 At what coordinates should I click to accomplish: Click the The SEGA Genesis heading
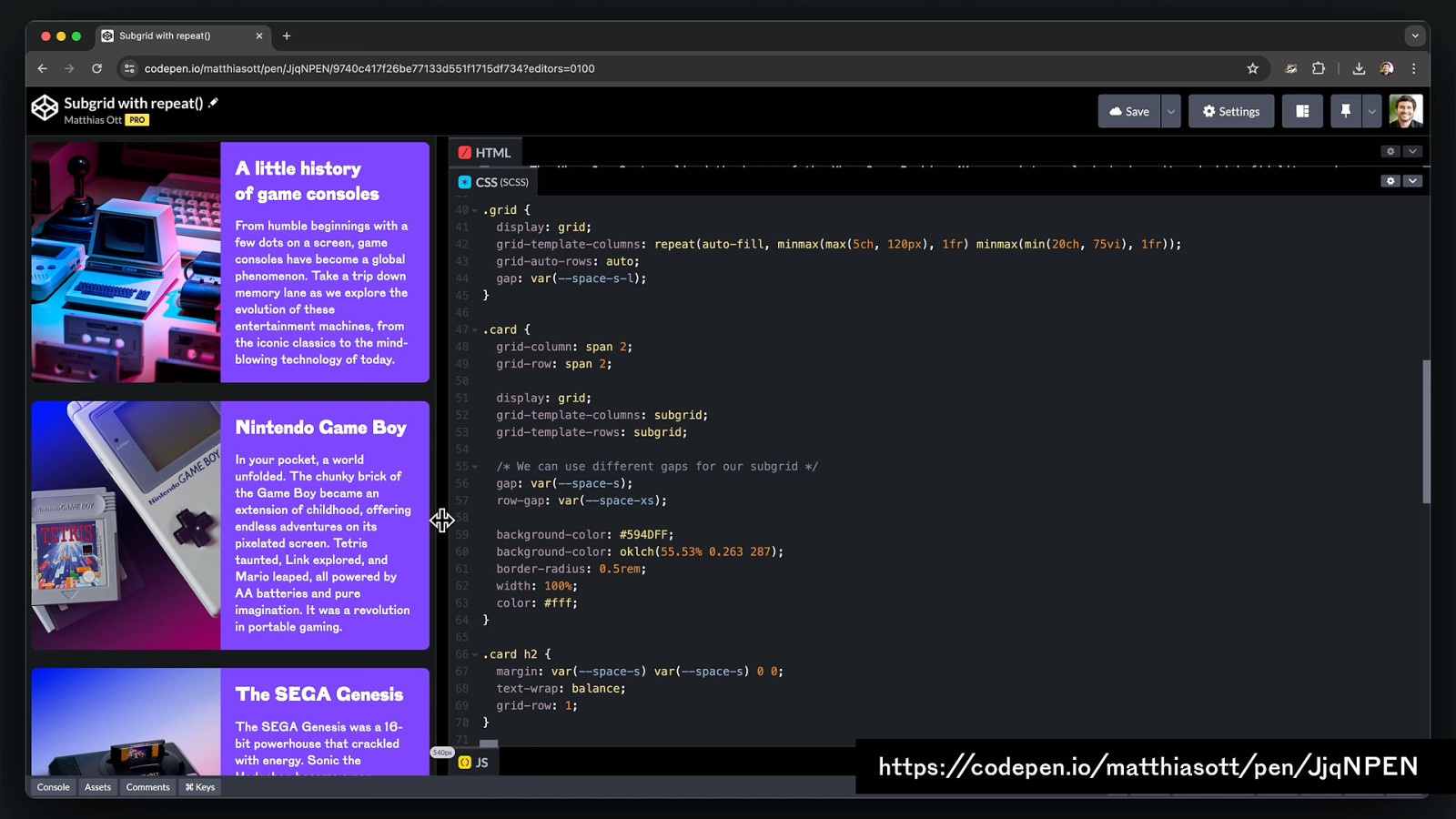tap(318, 694)
